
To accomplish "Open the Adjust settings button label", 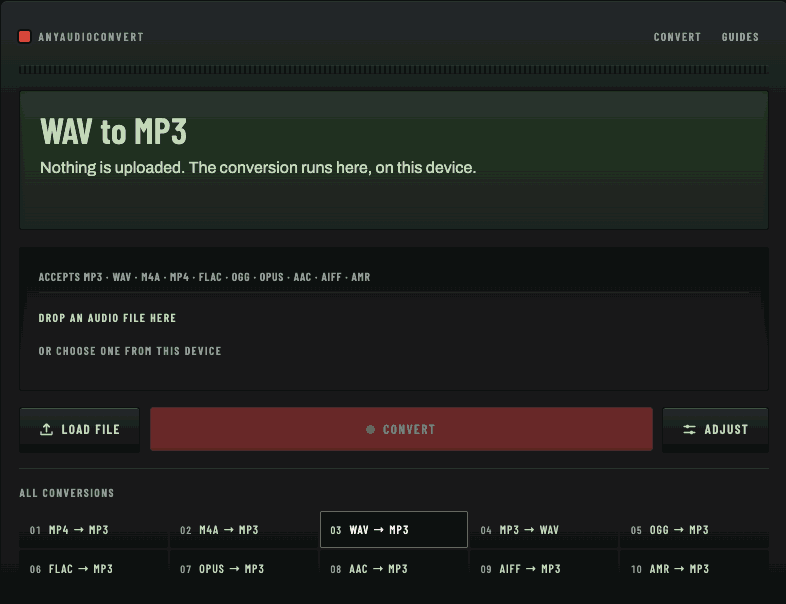I will tap(726, 430).
